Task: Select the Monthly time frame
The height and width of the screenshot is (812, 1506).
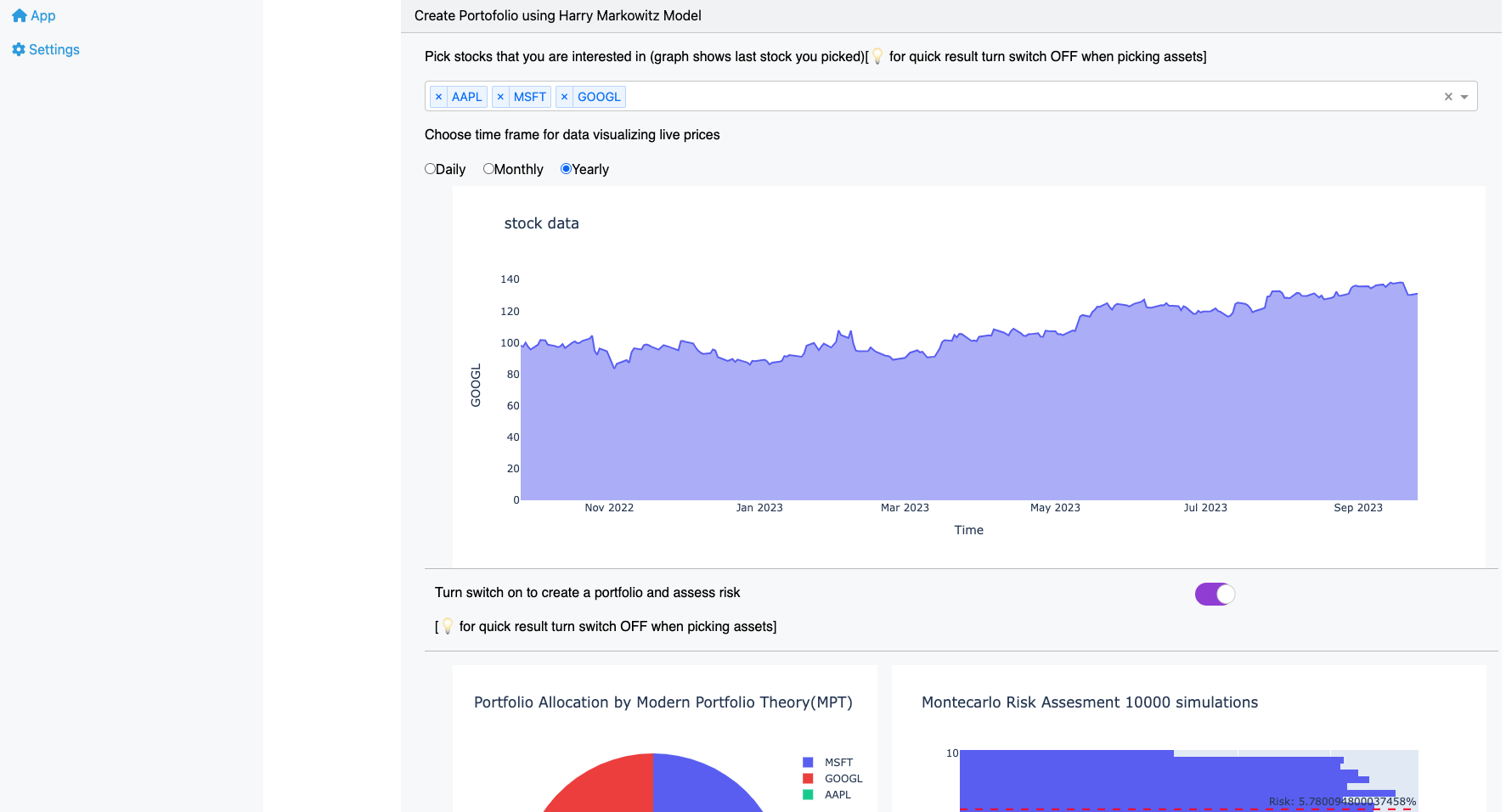Action: [488, 169]
